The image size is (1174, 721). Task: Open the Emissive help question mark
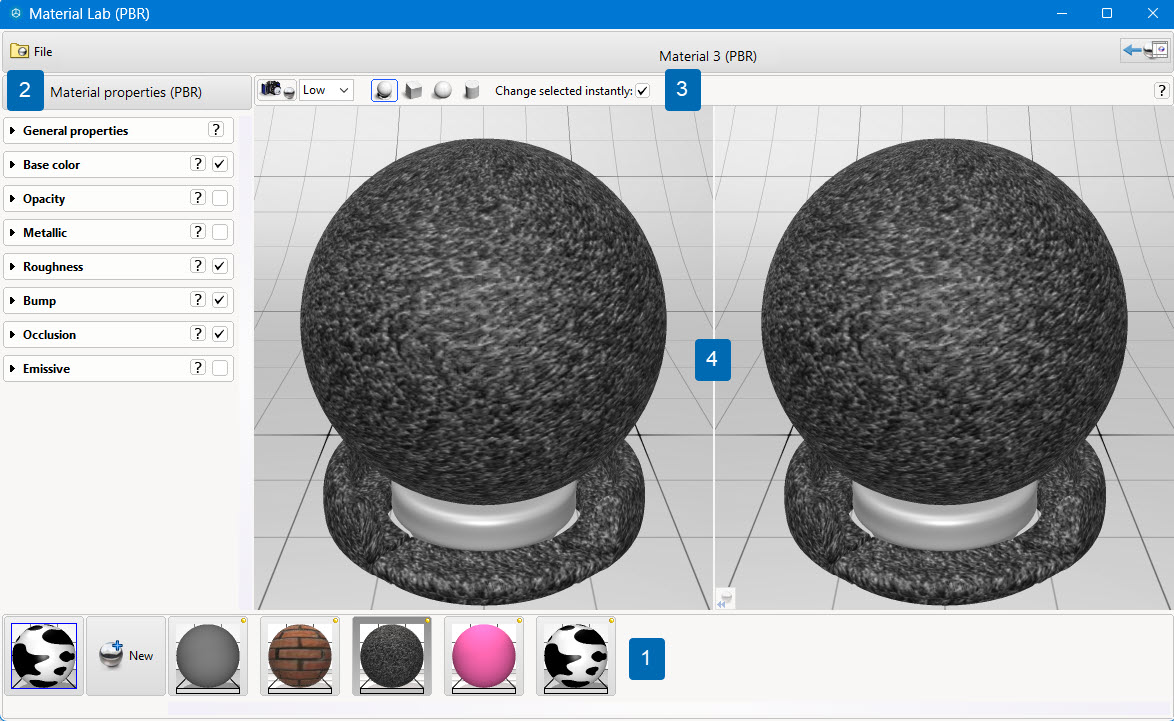click(198, 368)
